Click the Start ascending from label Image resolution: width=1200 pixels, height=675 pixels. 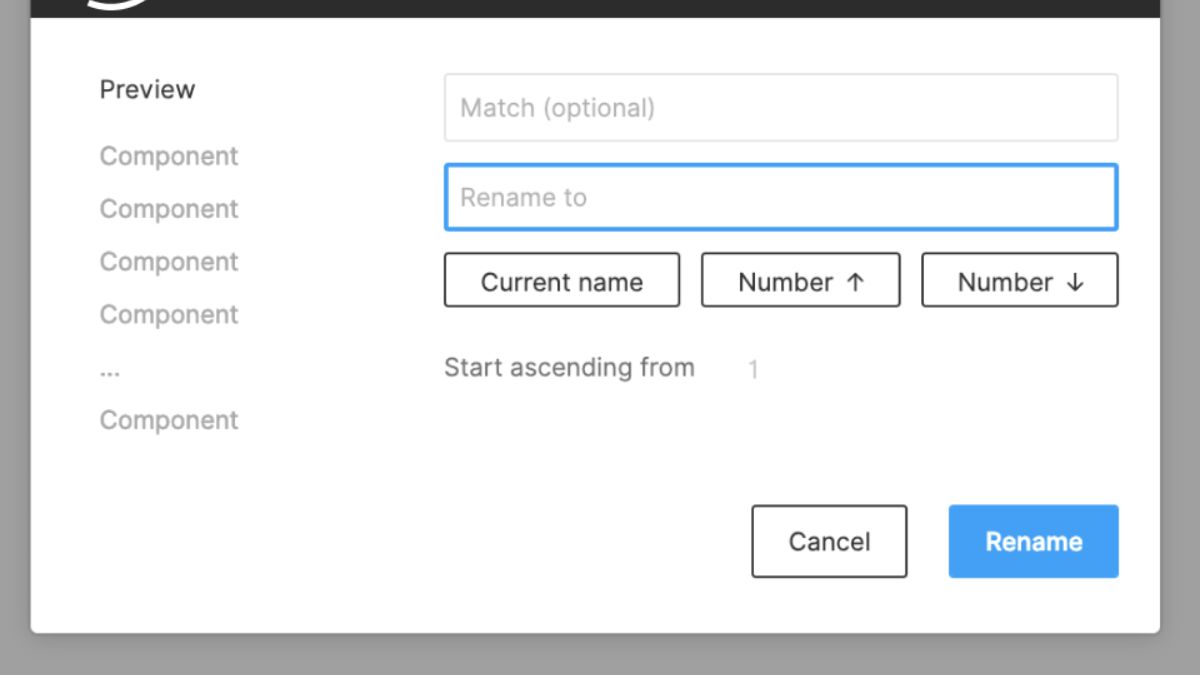569,368
